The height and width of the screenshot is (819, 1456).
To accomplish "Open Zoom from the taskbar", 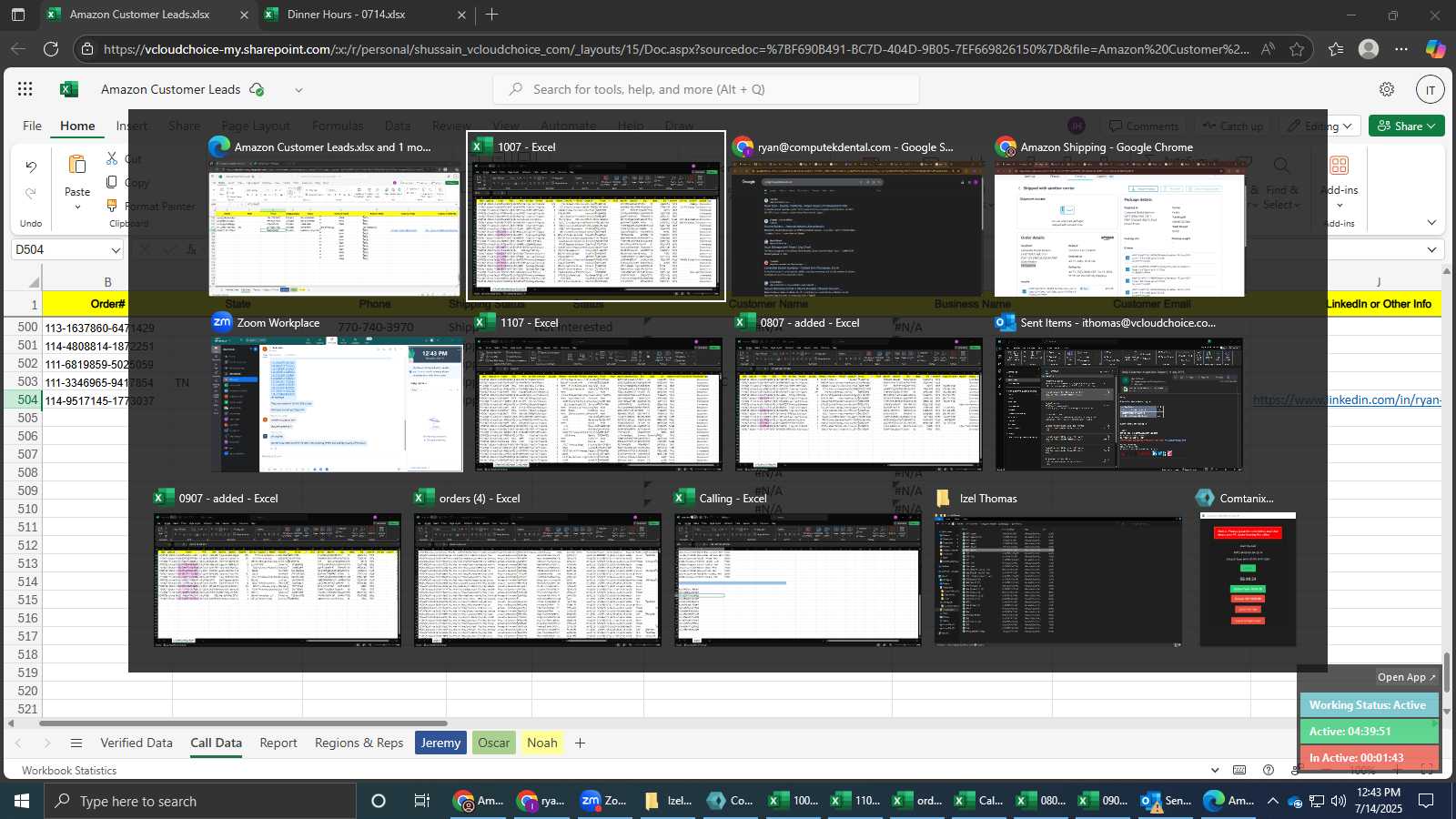I will point(604,801).
